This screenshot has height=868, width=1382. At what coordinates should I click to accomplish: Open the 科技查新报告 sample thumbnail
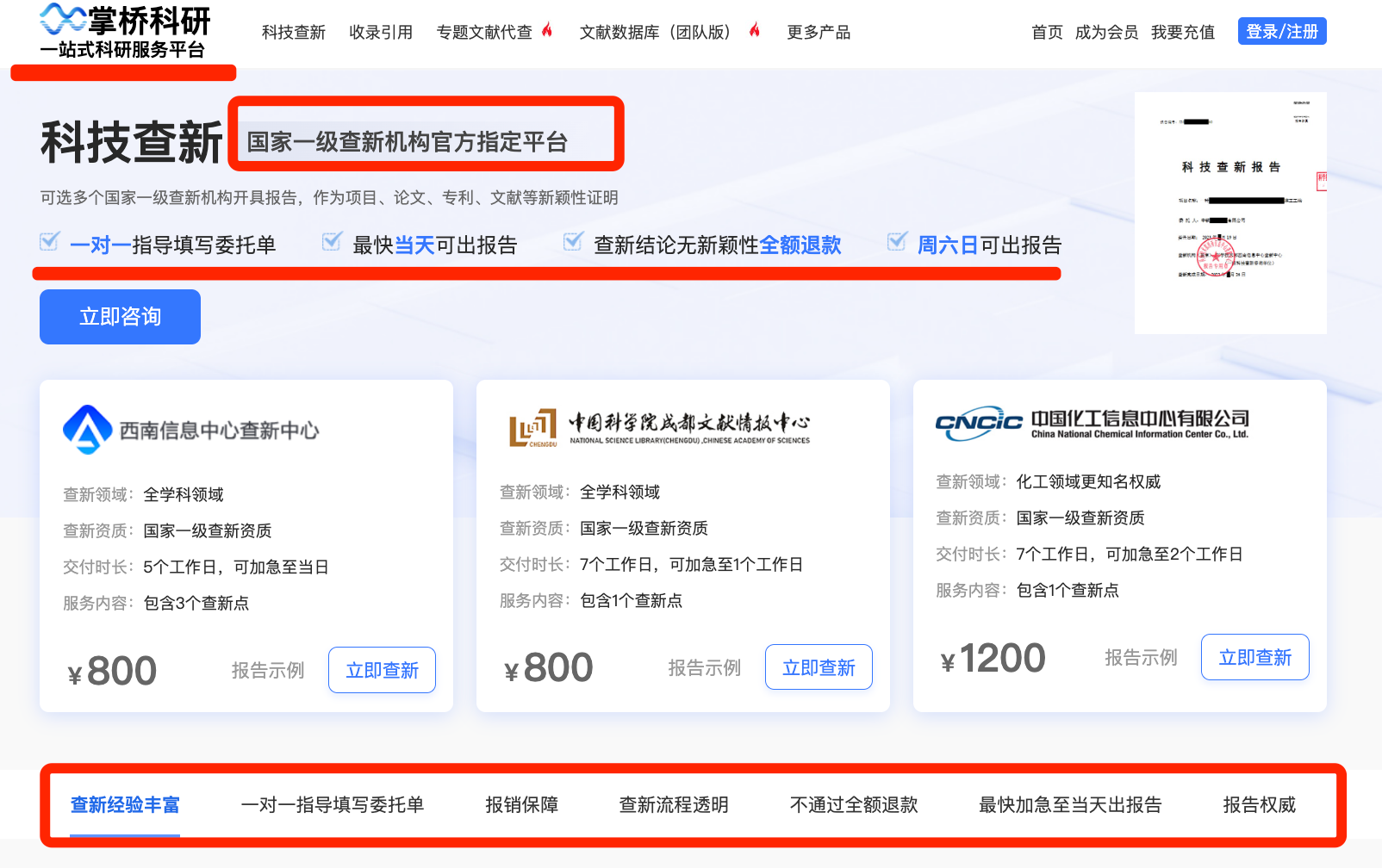[x=1230, y=213]
